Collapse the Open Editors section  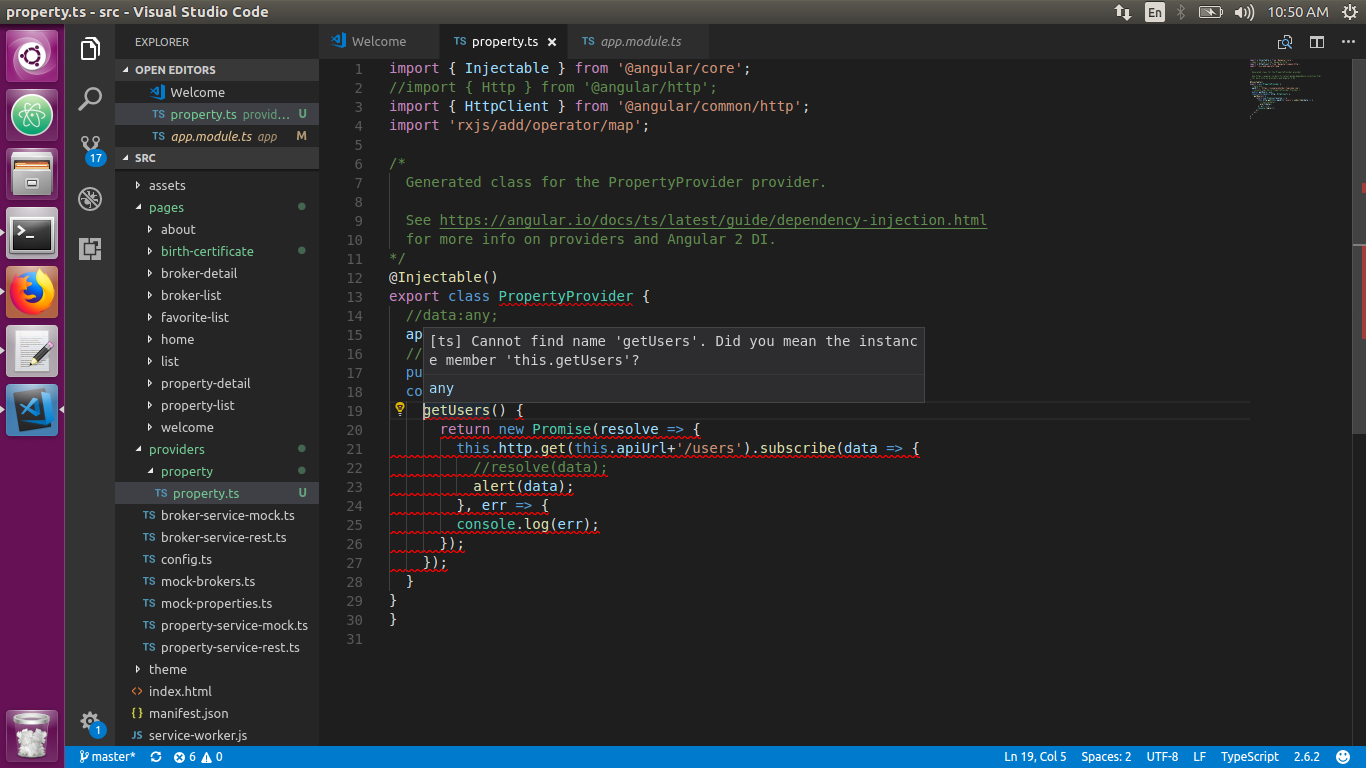pos(175,70)
